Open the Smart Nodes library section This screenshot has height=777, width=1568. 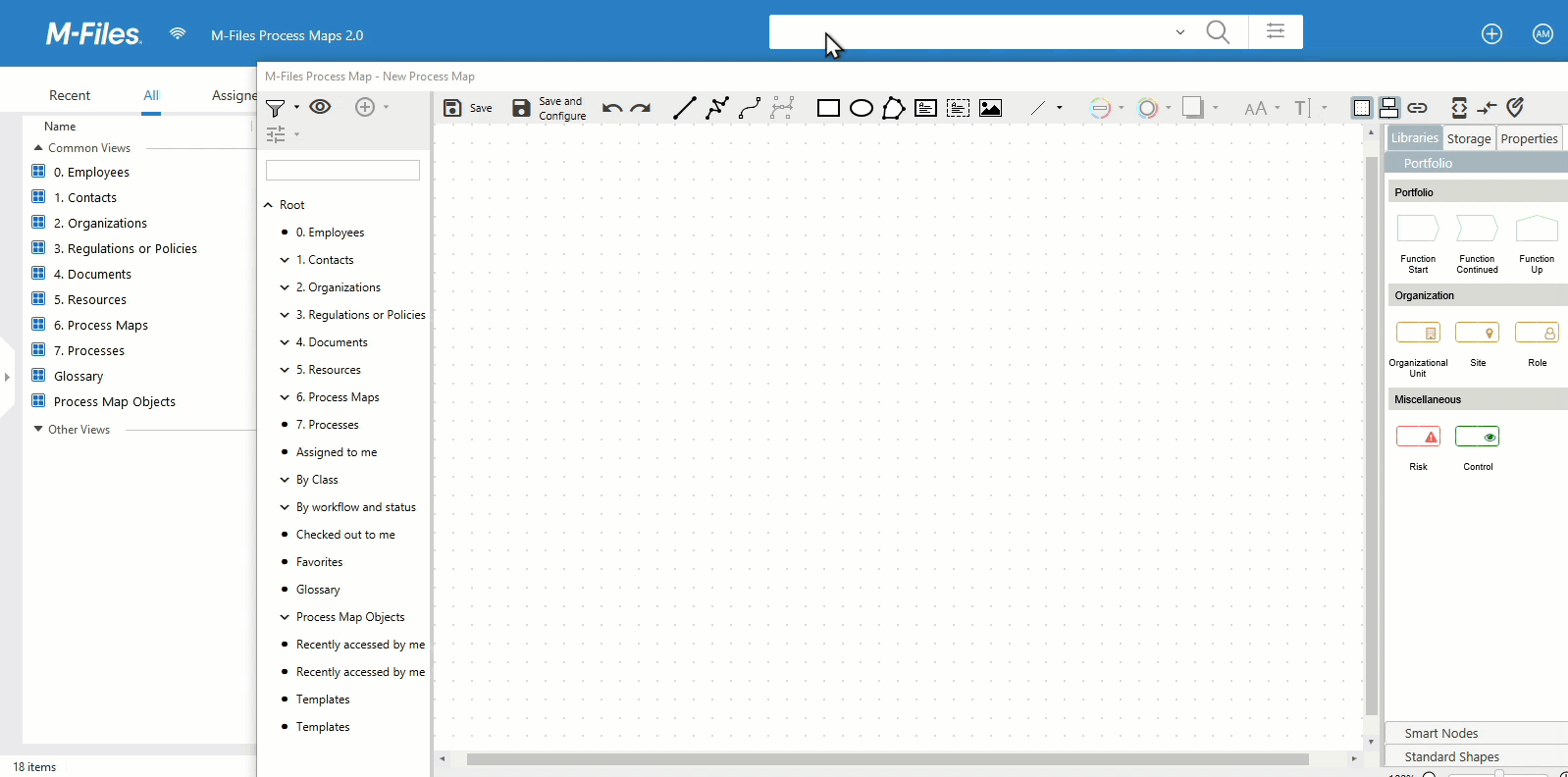pos(1476,733)
